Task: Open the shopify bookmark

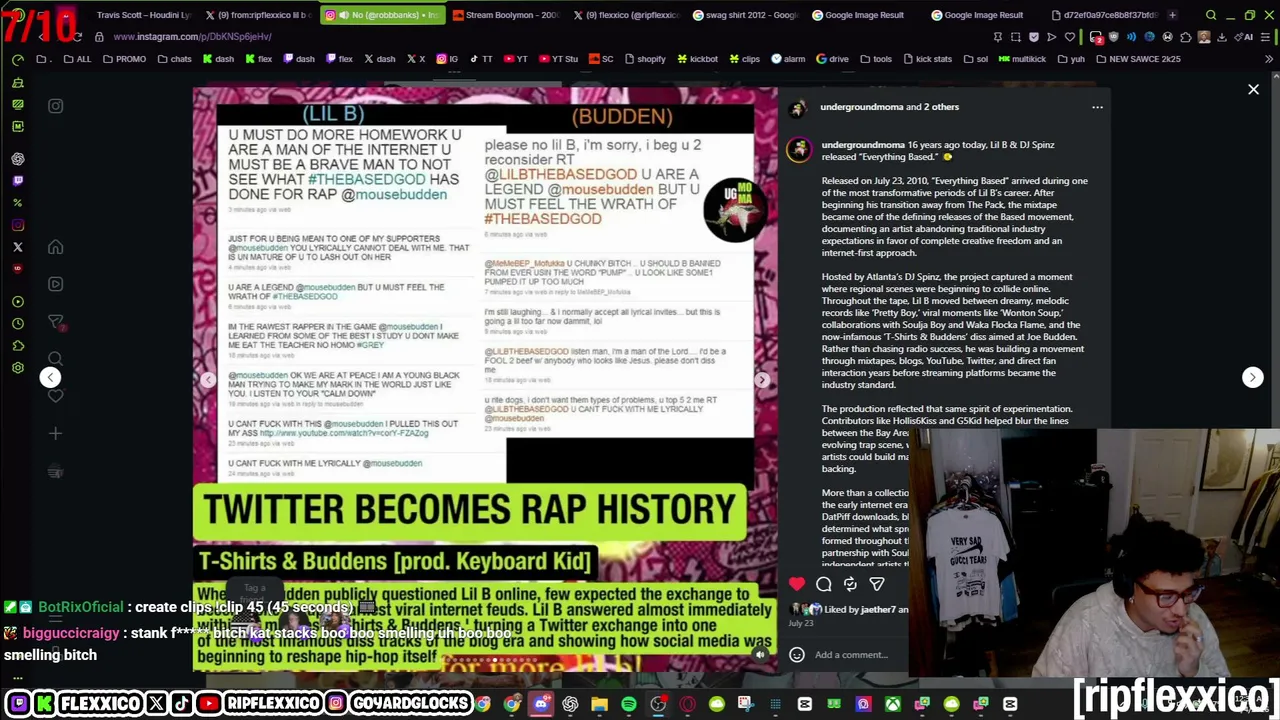Action: (x=644, y=59)
